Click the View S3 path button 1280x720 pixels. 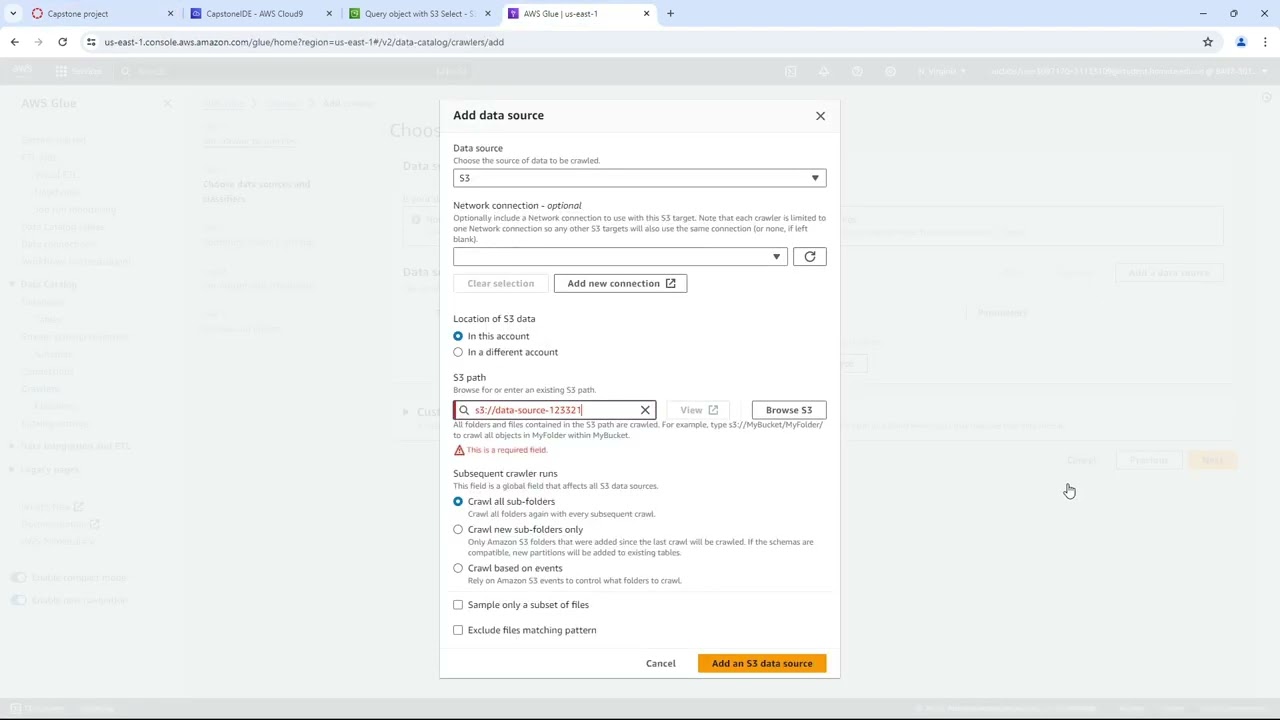(698, 410)
